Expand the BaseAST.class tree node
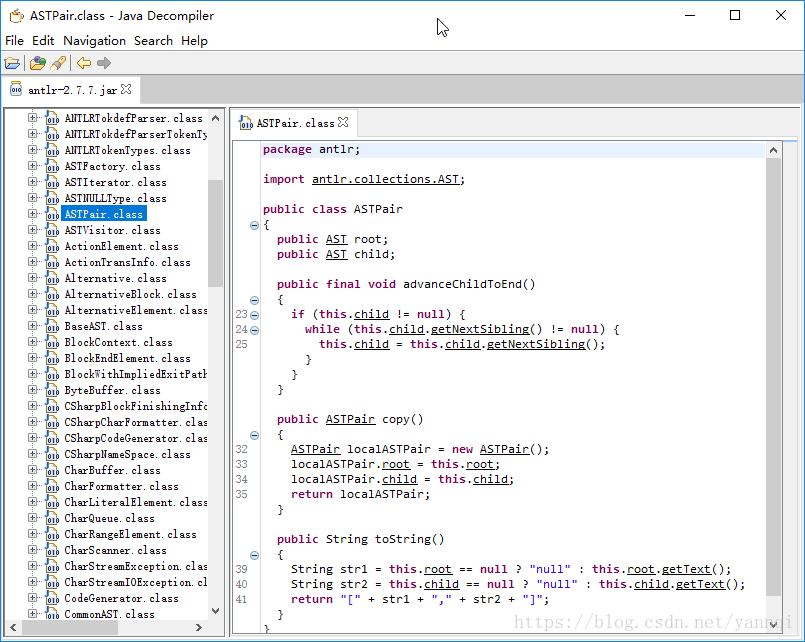The image size is (805, 642). pos(32,326)
